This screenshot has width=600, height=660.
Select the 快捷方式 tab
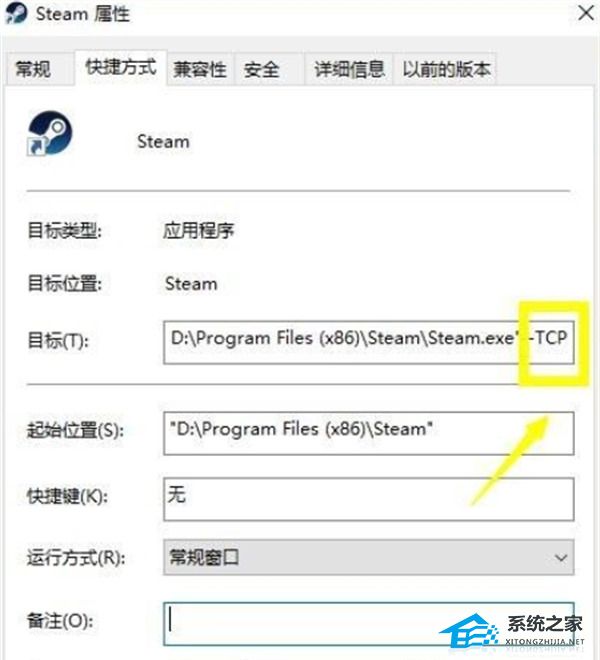click(x=121, y=67)
